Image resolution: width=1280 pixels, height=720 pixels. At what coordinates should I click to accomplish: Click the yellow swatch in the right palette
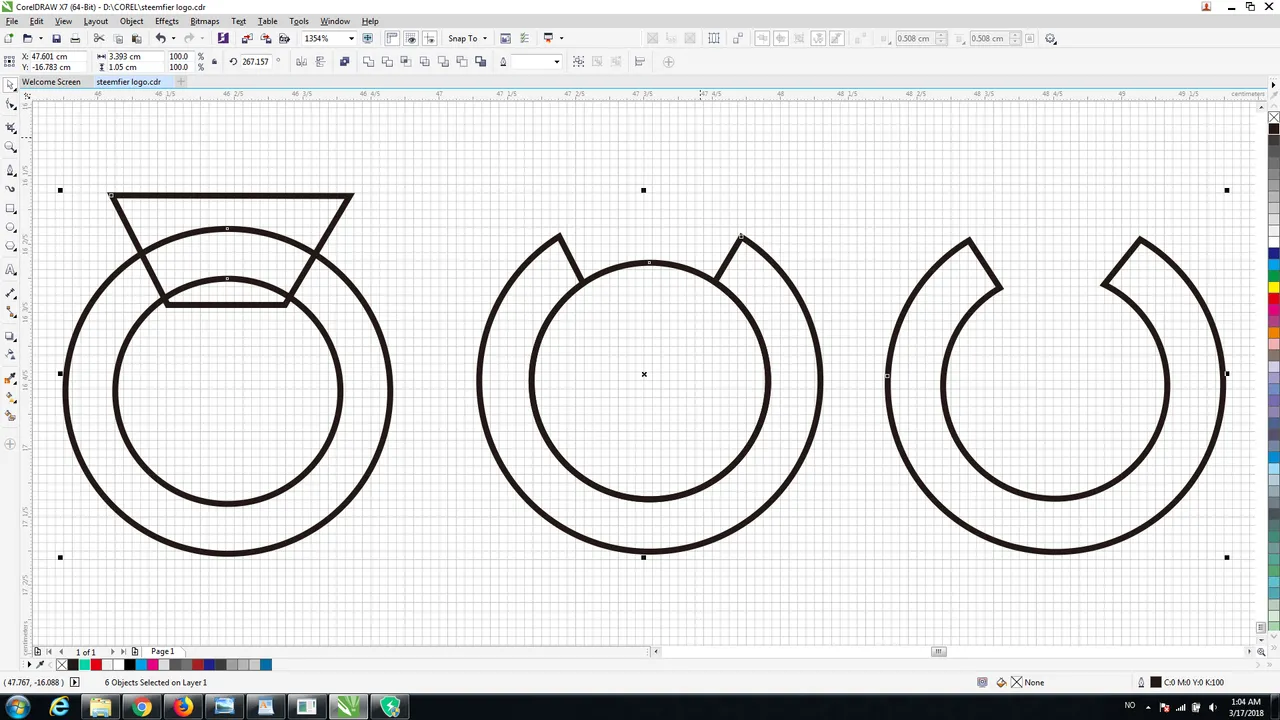click(1274, 287)
